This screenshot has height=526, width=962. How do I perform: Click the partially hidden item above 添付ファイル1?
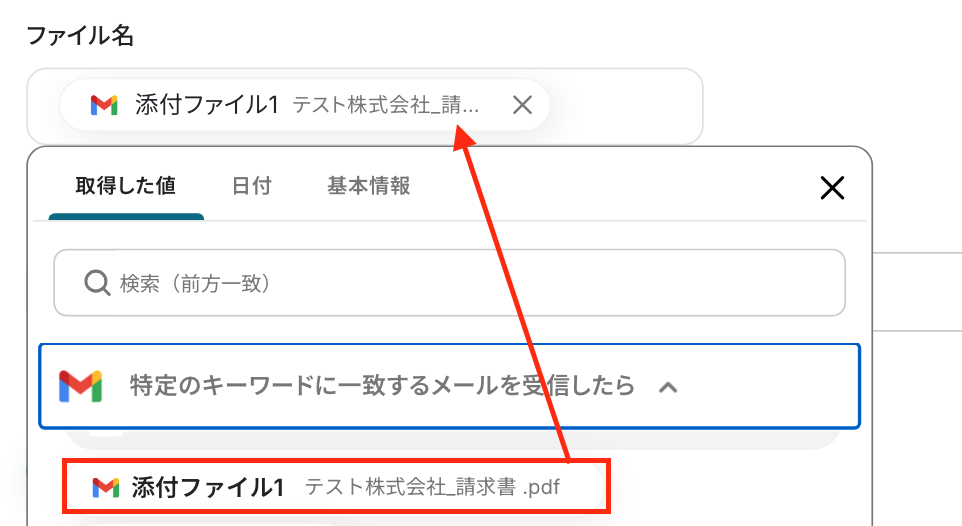452,439
